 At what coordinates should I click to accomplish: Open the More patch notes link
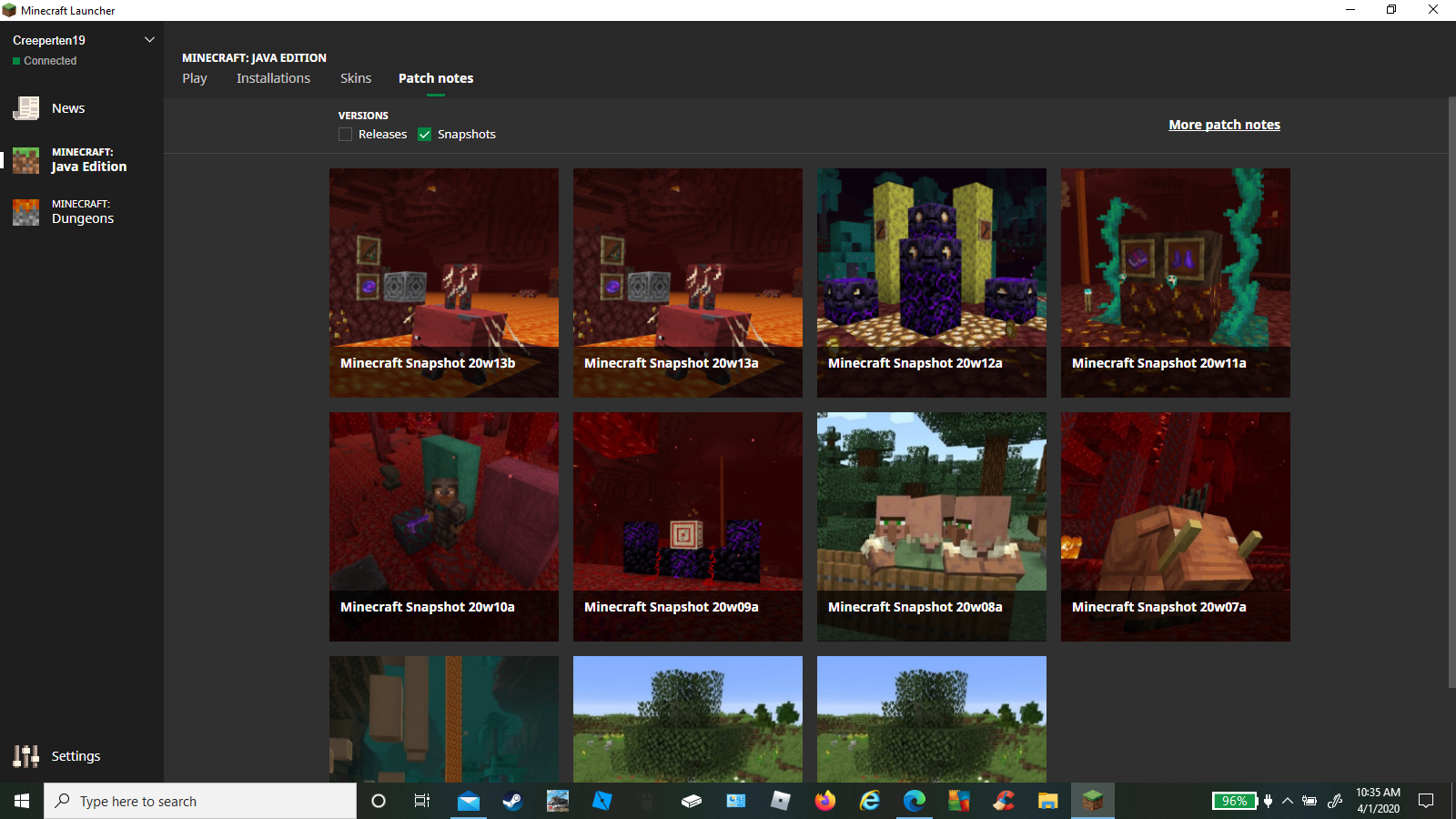pyautogui.click(x=1224, y=125)
